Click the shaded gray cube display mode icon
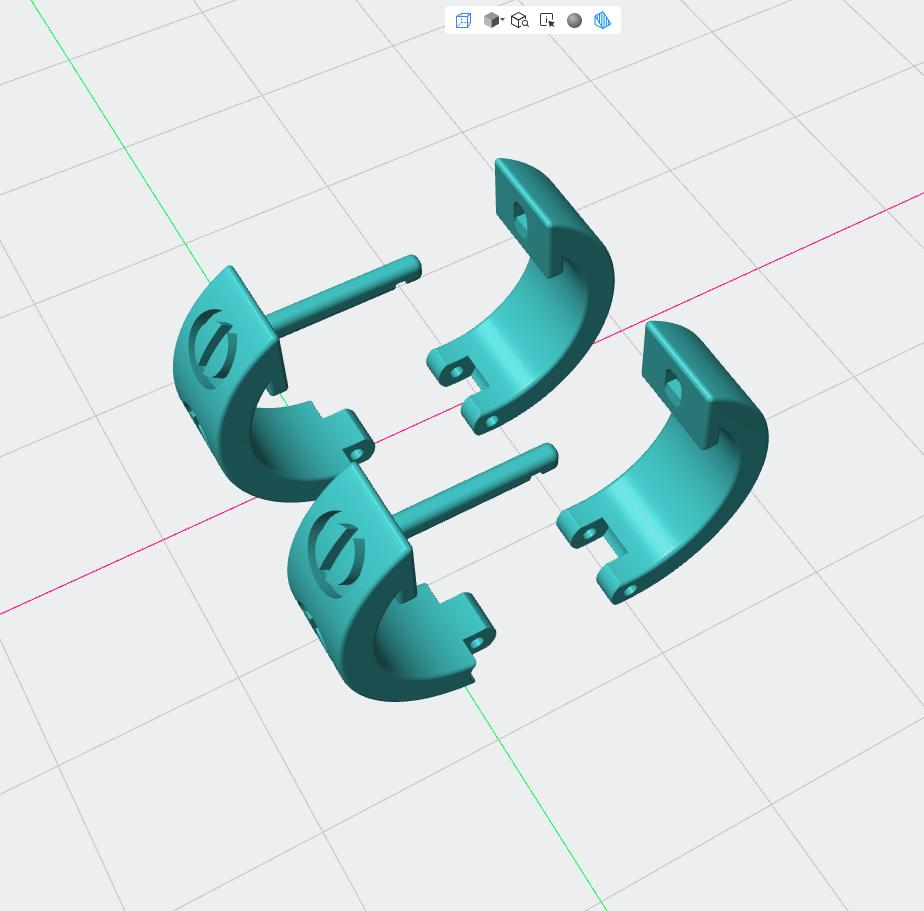Image resolution: width=924 pixels, height=911 pixels. point(491,21)
